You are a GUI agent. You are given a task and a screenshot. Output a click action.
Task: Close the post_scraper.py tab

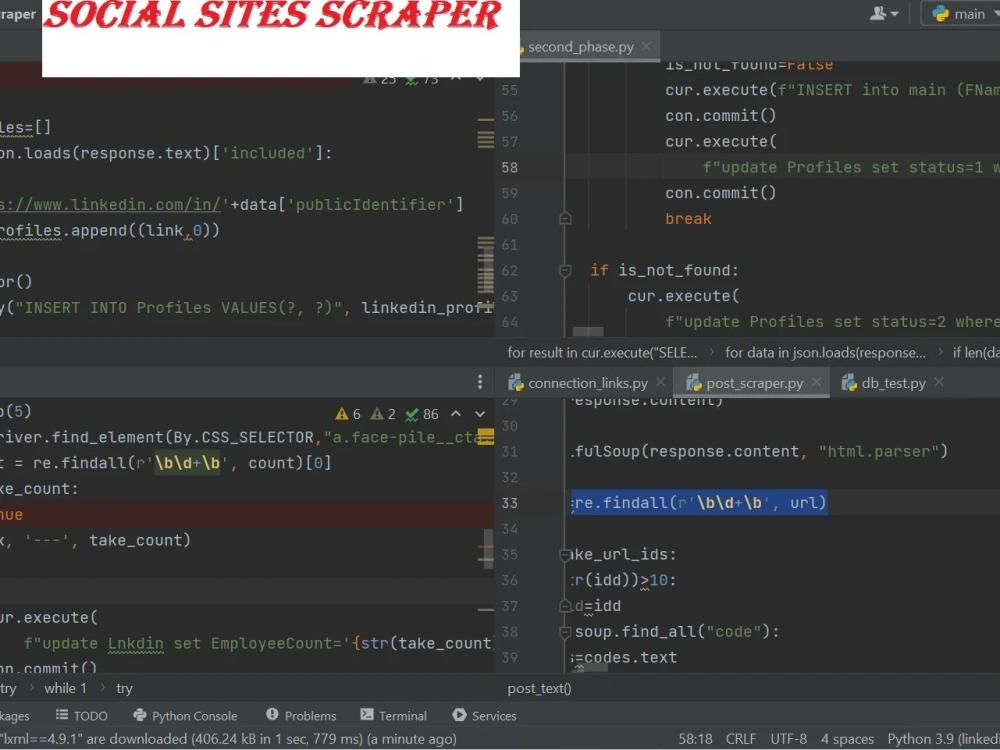pos(816,382)
